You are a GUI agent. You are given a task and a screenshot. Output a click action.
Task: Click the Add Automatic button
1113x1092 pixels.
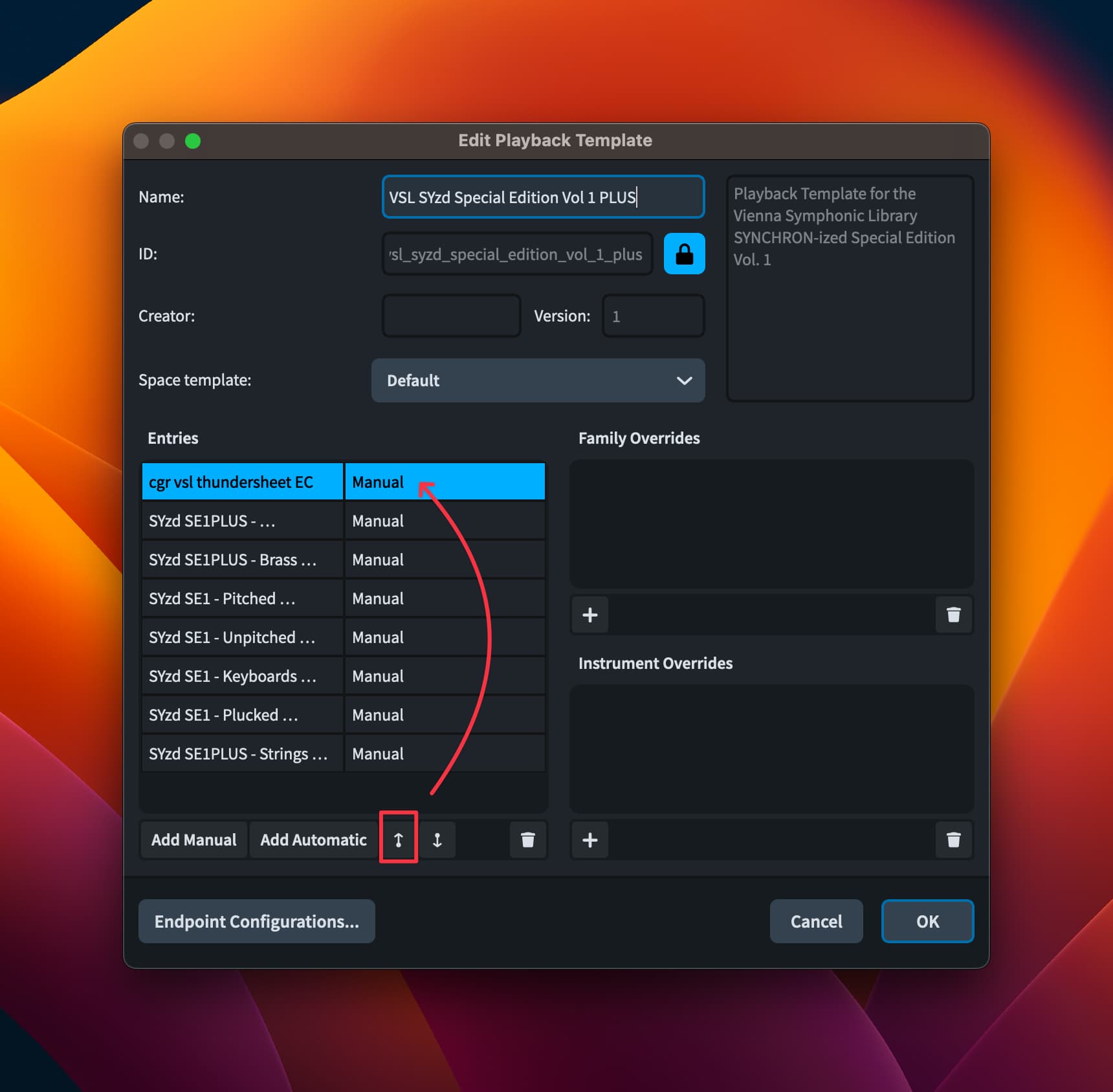pos(313,840)
